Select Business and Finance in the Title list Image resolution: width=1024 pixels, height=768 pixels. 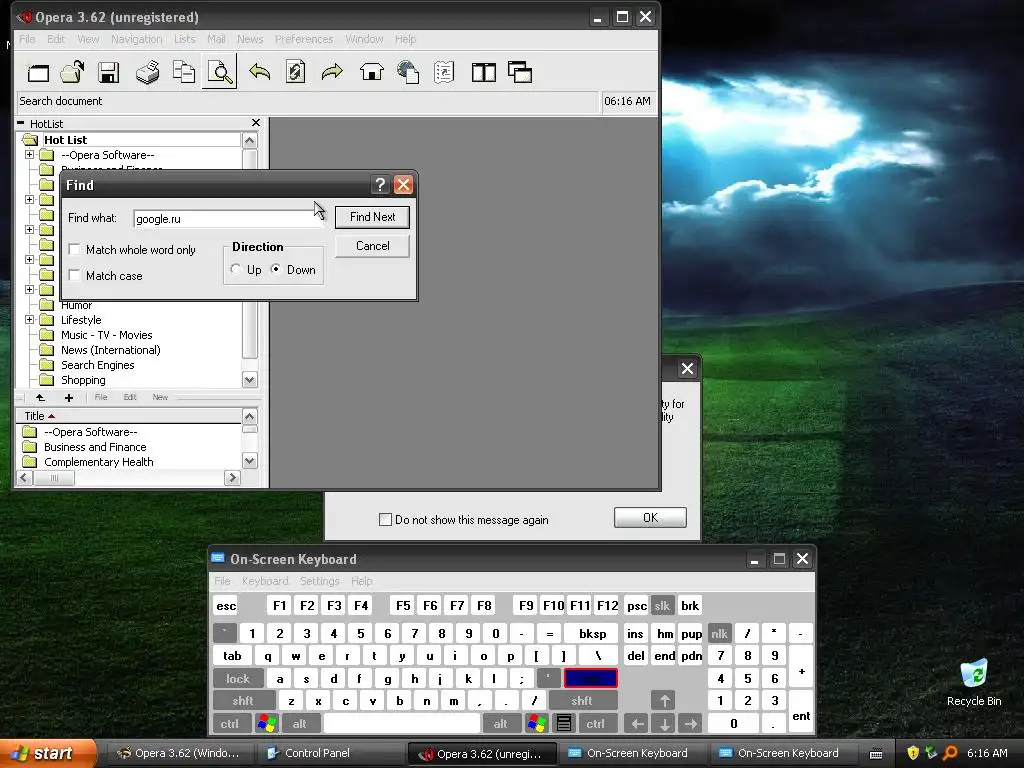click(95, 447)
